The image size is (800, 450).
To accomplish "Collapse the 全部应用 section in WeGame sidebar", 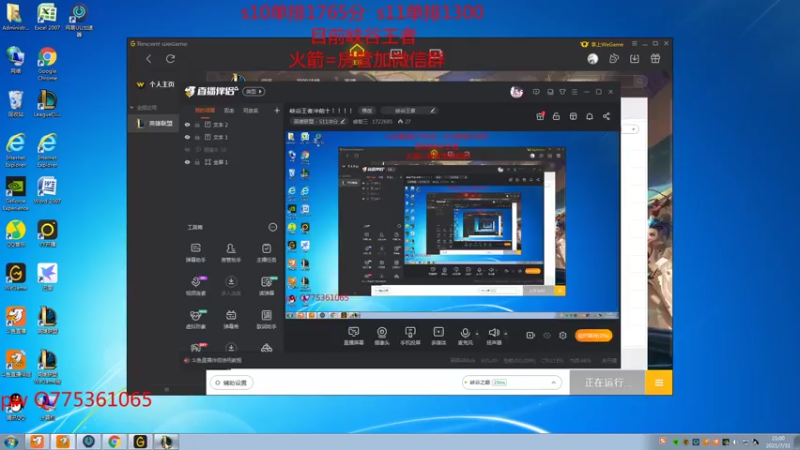I will [x=144, y=108].
